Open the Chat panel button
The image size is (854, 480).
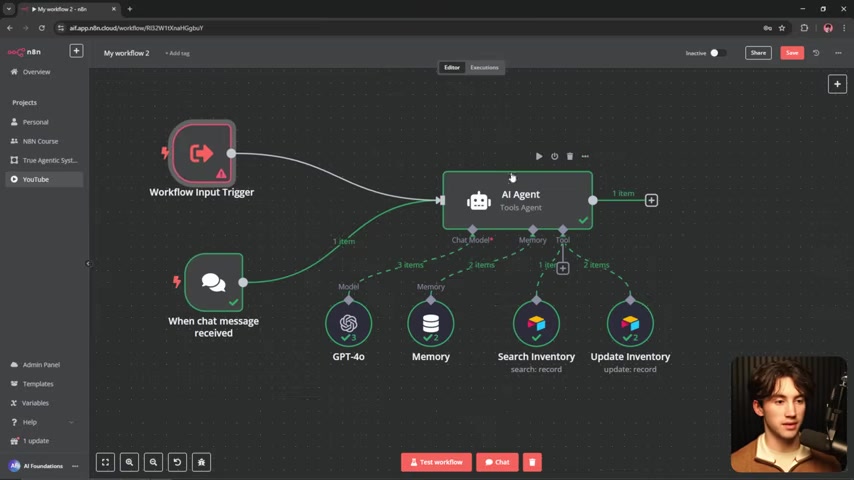click(497, 462)
